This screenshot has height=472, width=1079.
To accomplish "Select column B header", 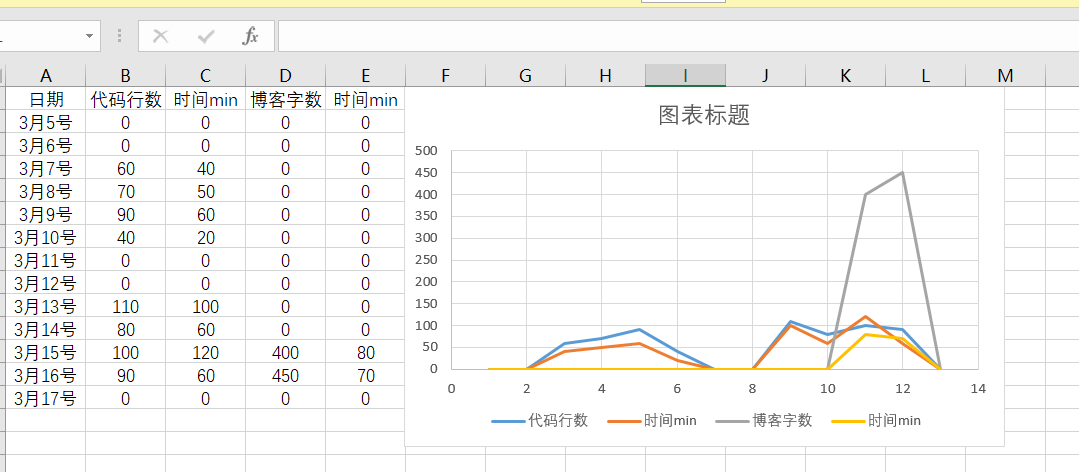I will (x=125, y=76).
